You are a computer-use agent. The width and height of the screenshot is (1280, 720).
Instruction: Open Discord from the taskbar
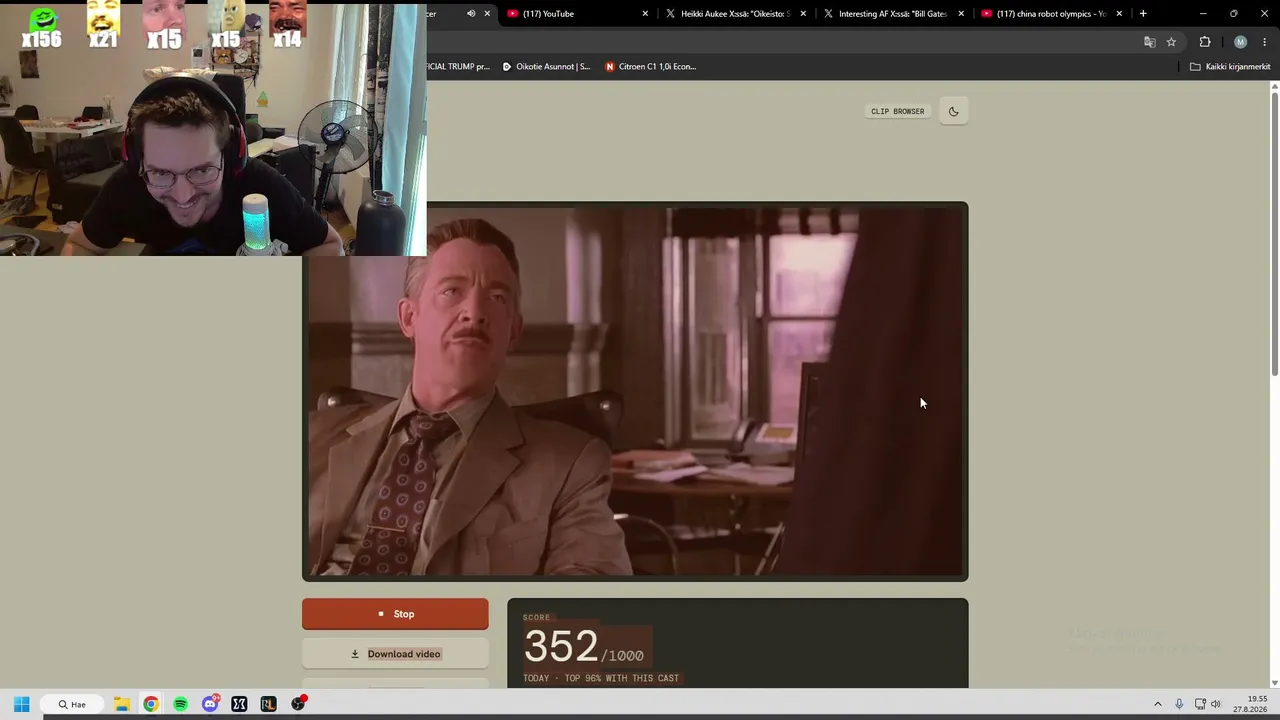click(210, 704)
